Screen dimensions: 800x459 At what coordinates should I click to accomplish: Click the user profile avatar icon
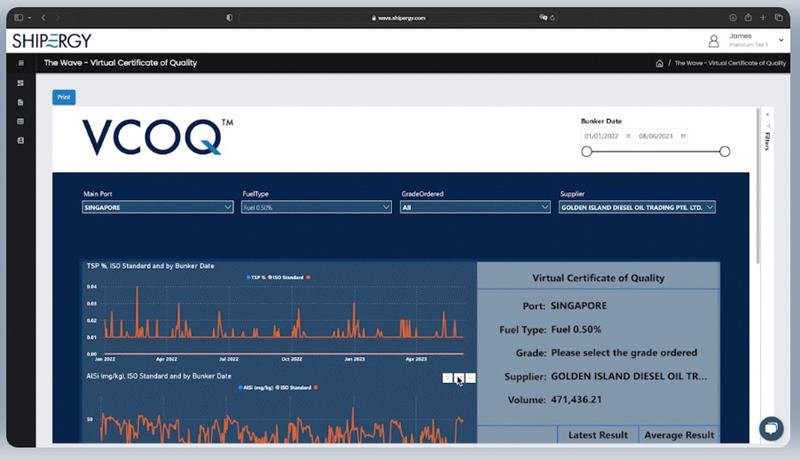click(714, 41)
